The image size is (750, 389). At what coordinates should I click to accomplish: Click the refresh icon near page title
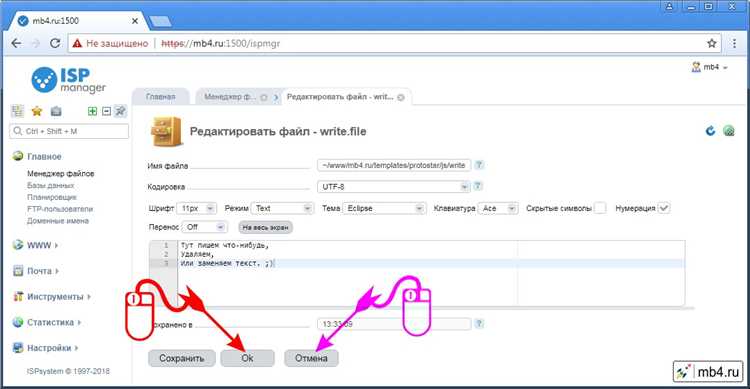pos(710,131)
